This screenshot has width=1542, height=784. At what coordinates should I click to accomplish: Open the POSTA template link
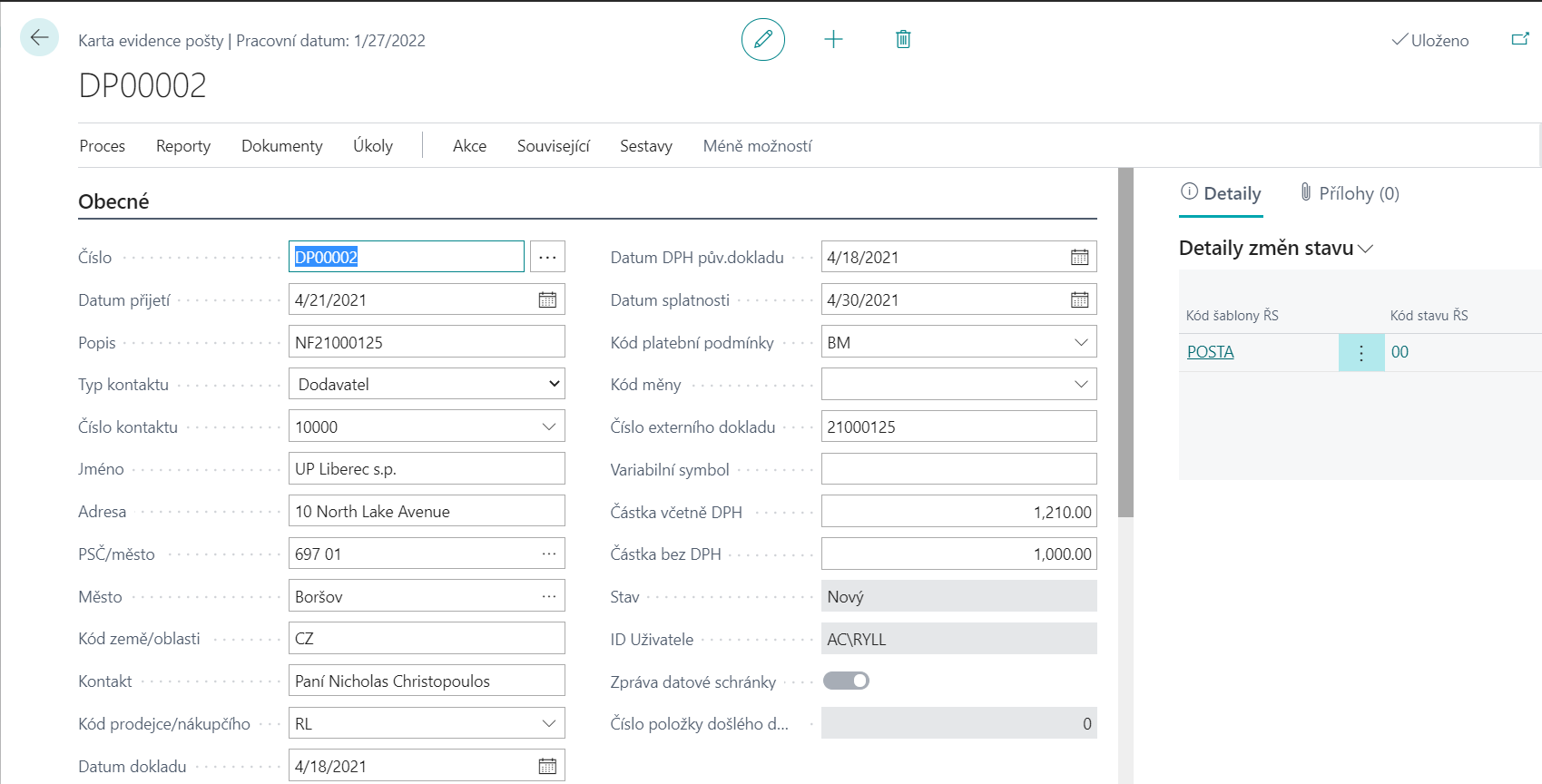tap(1210, 352)
